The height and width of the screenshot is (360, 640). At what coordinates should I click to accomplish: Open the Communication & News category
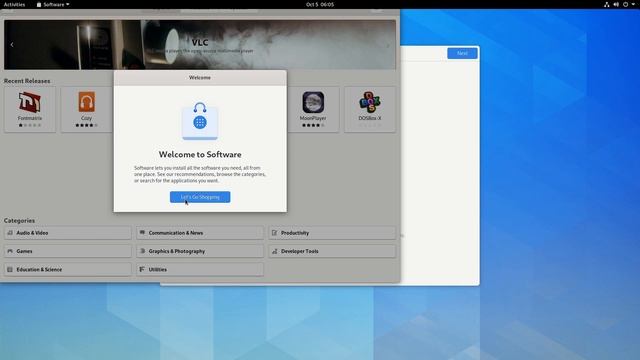coord(200,233)
